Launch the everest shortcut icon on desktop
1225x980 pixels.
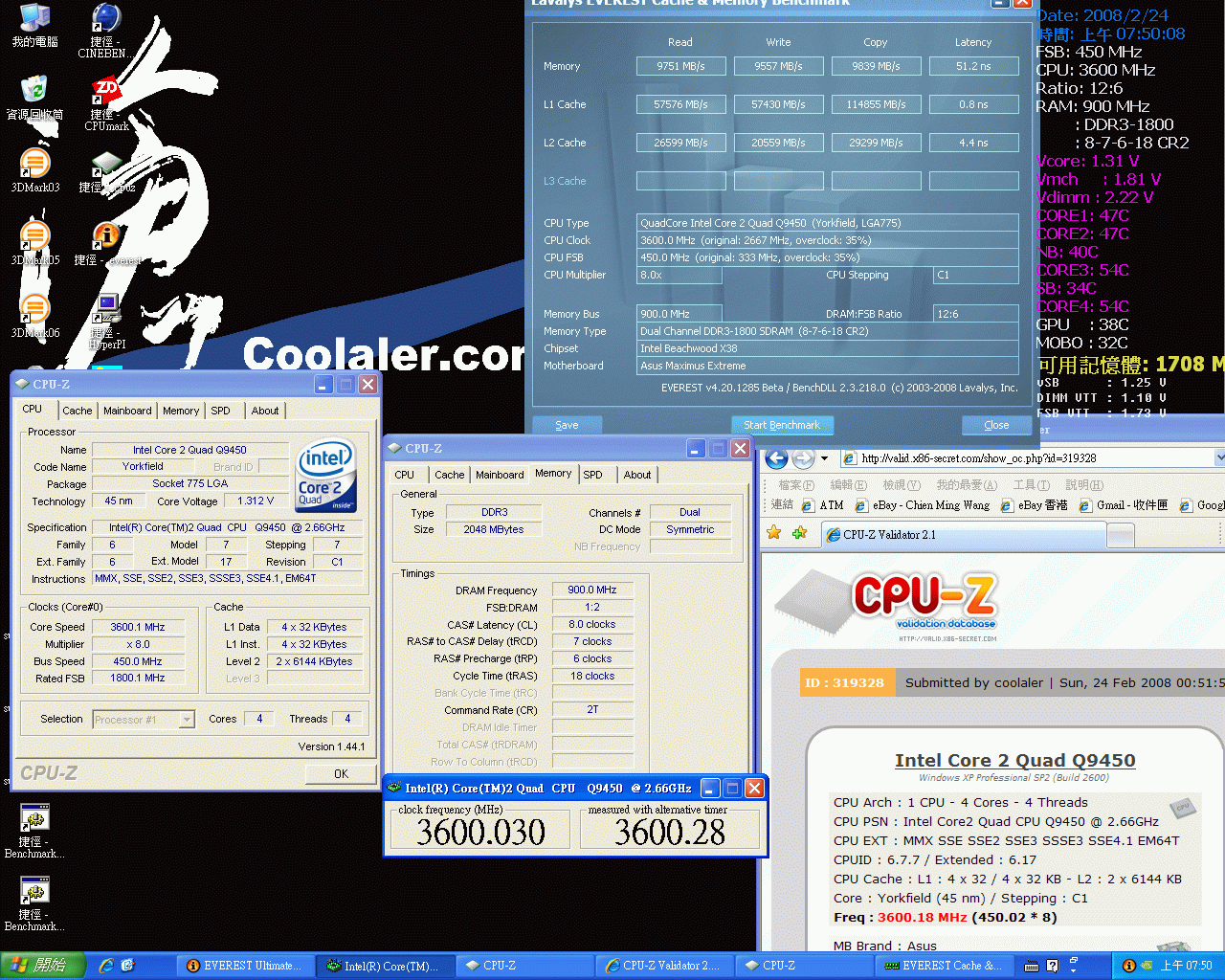click(105, 243)
